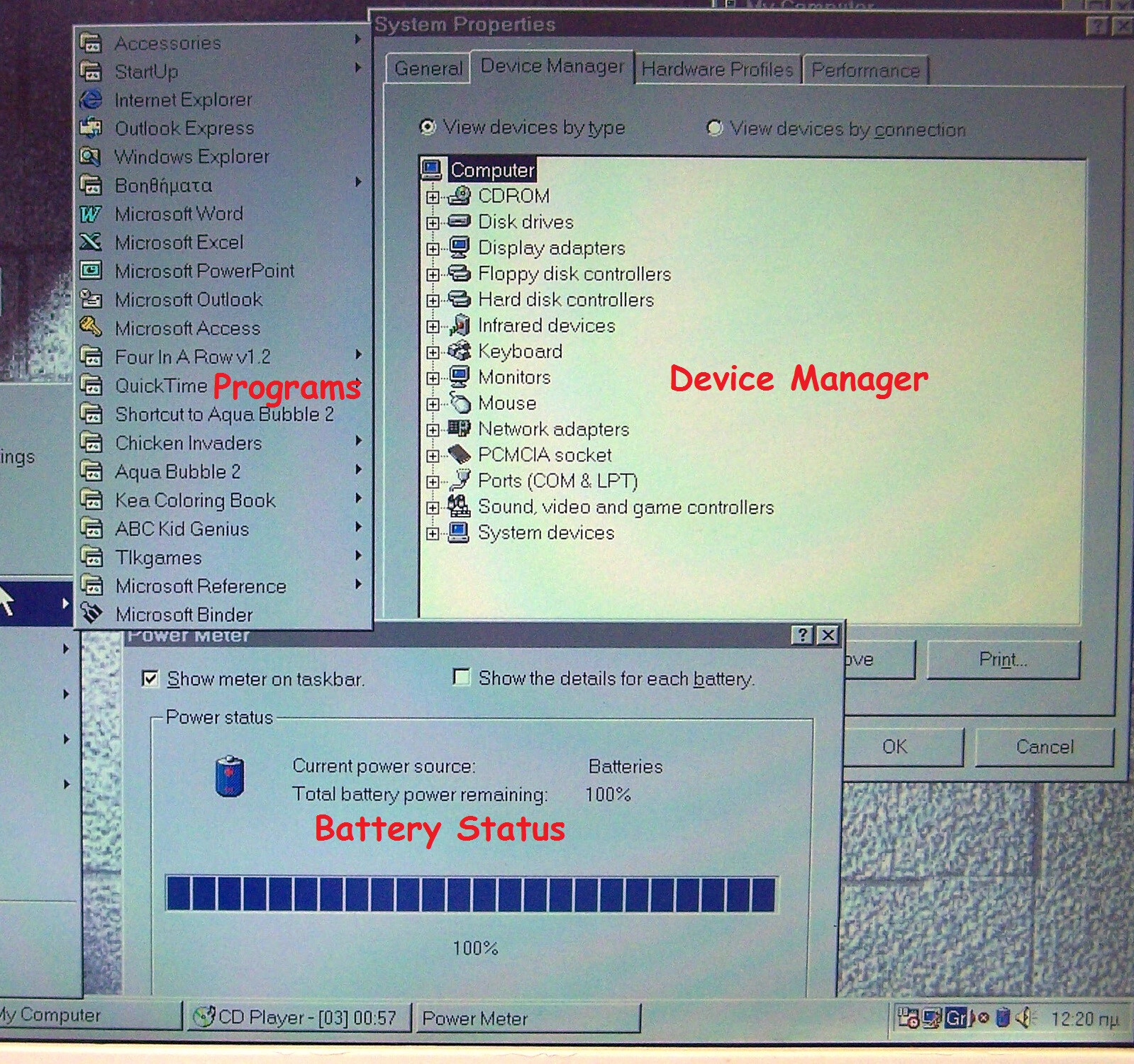Select View devices by type radio button
Image resolution: width=1134 pixels, height=1064 pixels.
click(x=428, y=128)
